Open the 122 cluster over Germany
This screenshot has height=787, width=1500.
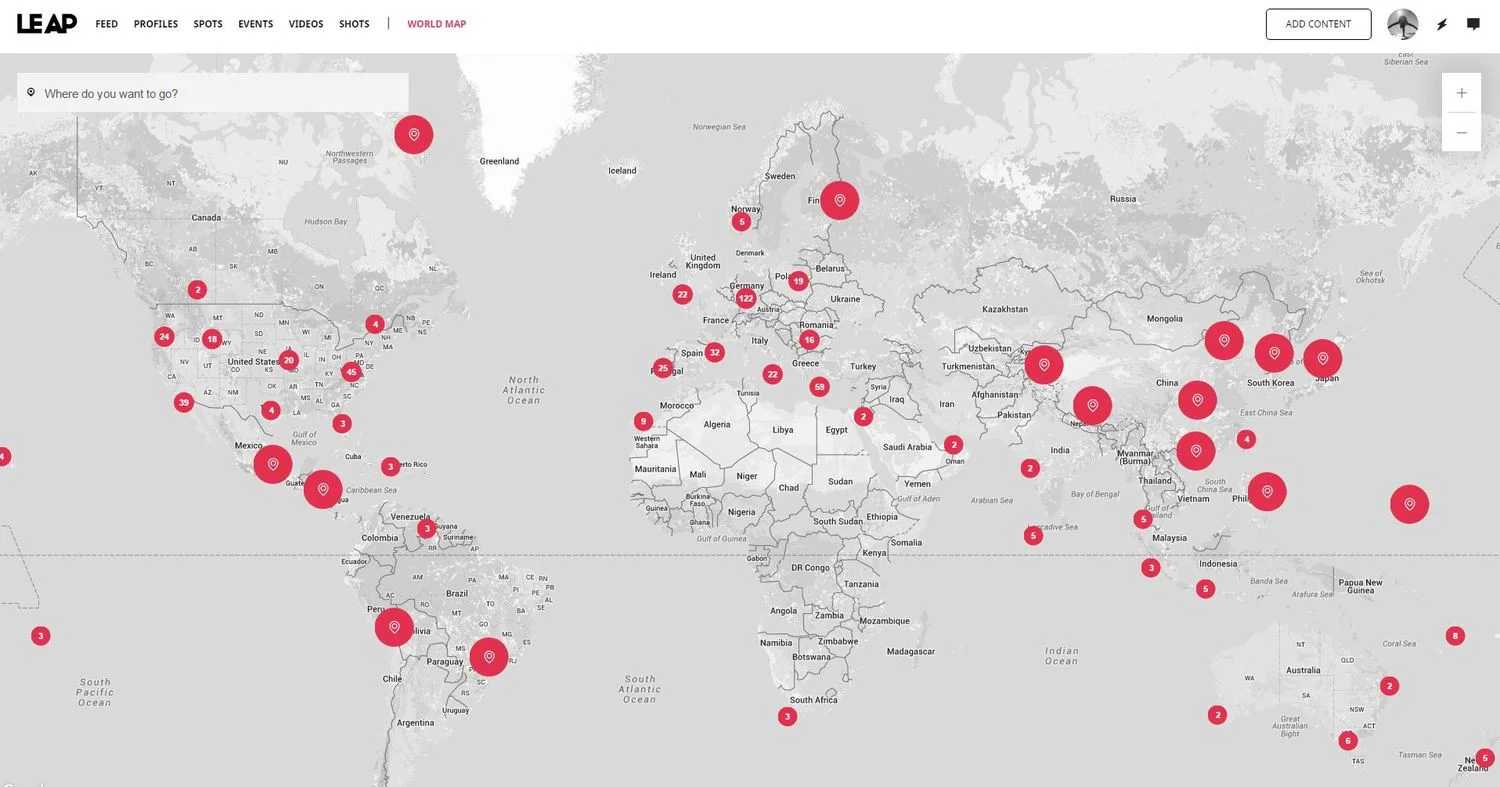pos(745,298)
